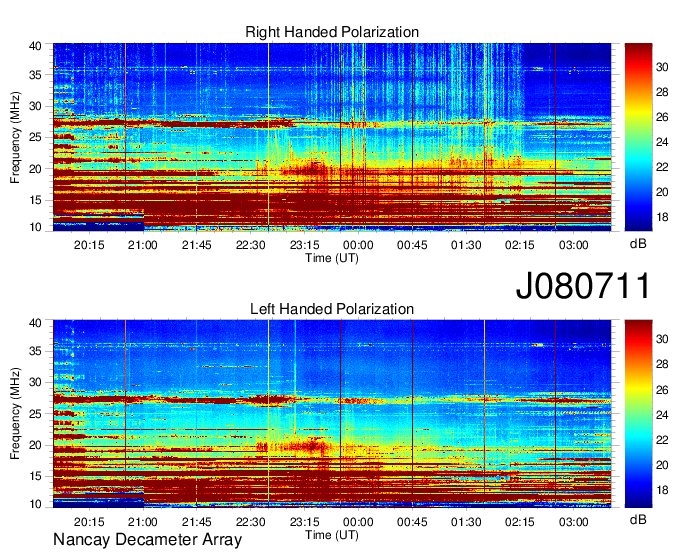Click the "20" frequency tick of Left Handed plot
The width and height of the screenshot is (680, 552).
(35, 445)
